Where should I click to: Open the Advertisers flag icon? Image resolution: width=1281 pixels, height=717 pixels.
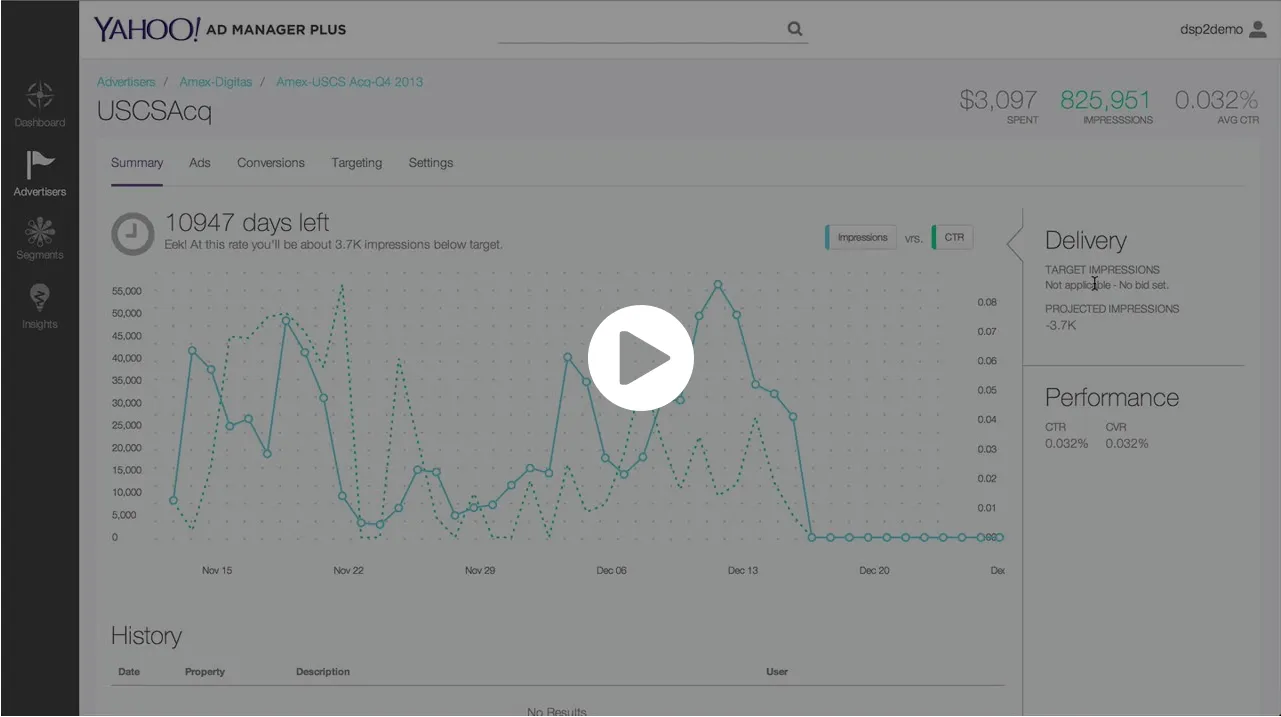40,164
